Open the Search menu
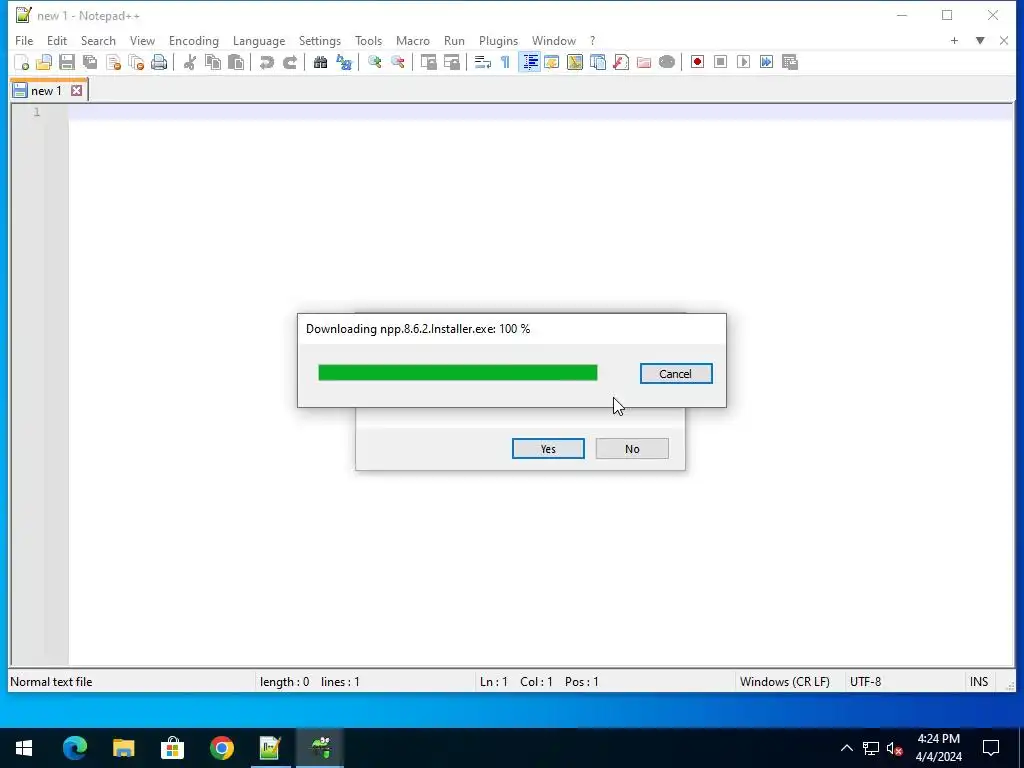This screenshot has height=768, width=1024. 98,40
